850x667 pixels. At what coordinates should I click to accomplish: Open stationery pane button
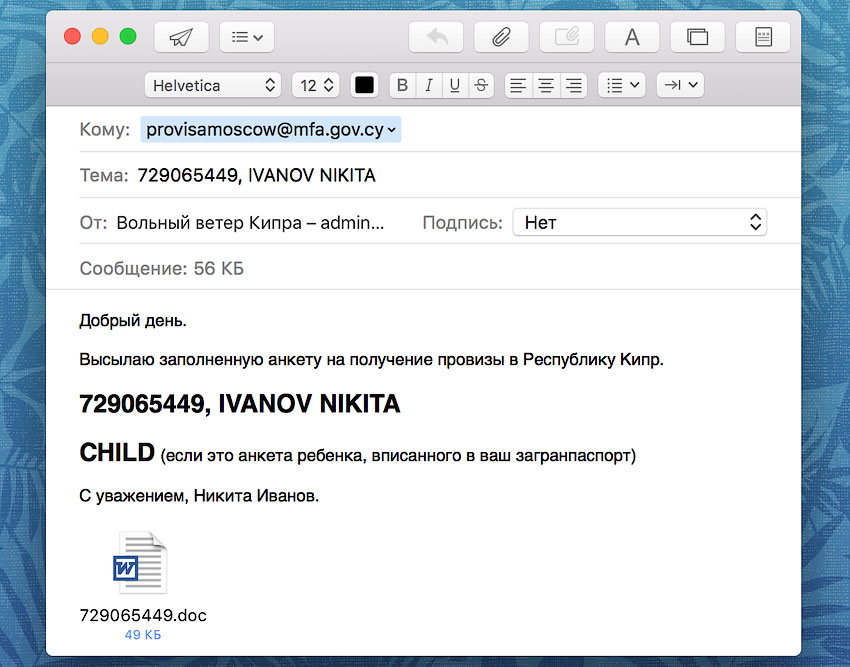763,37
